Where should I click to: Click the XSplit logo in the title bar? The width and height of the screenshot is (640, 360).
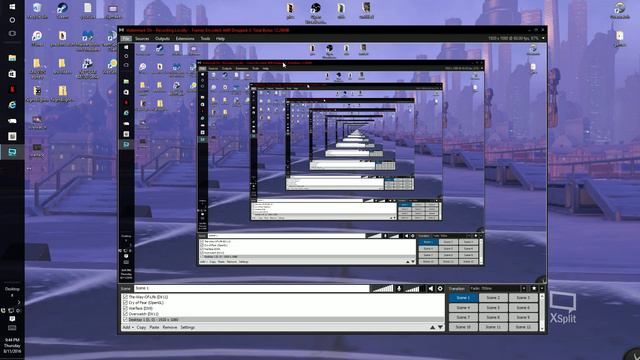121,30
